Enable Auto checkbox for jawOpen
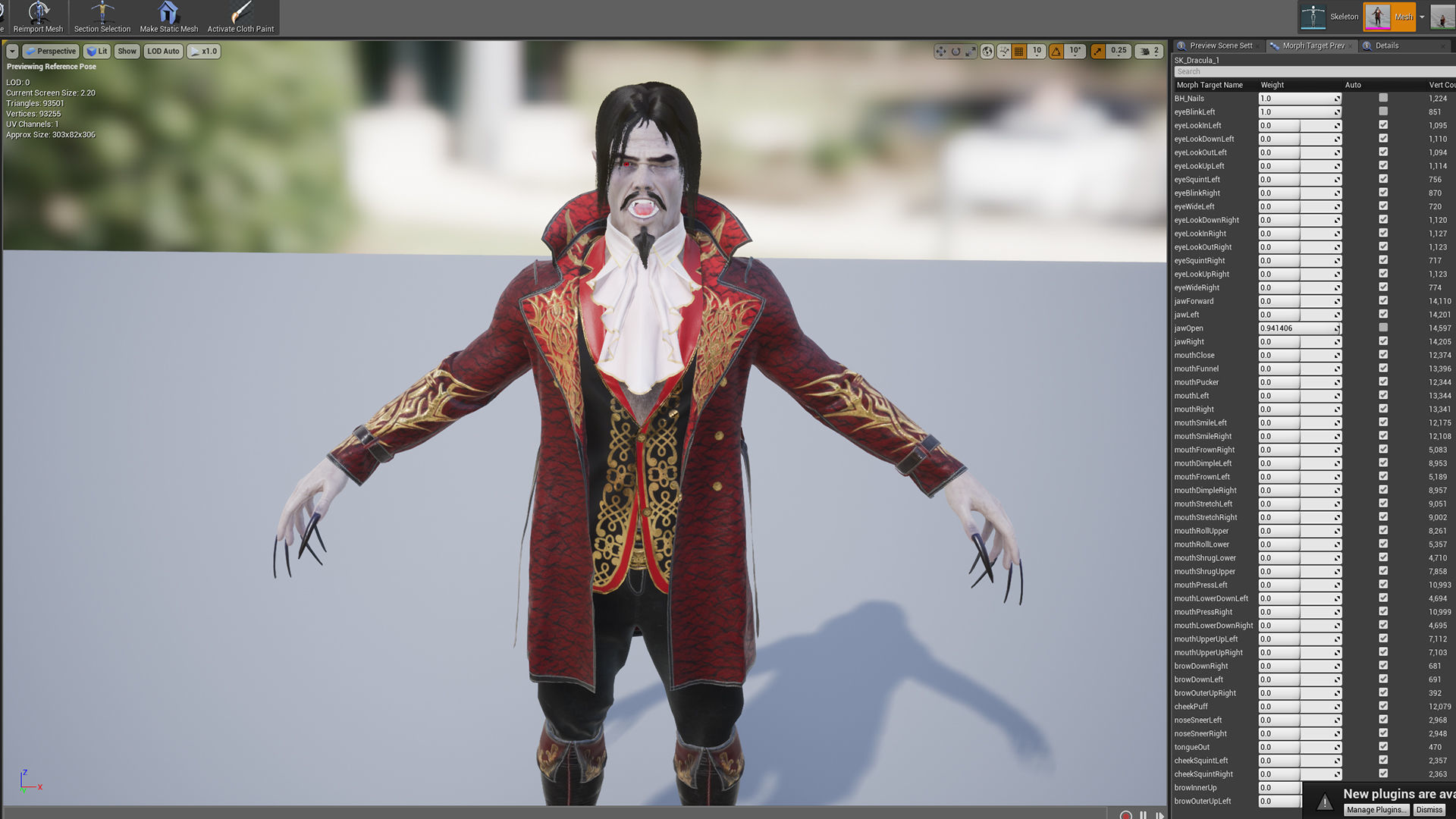This screenshot has height=819, width=1456. (x=1383, y=328)
